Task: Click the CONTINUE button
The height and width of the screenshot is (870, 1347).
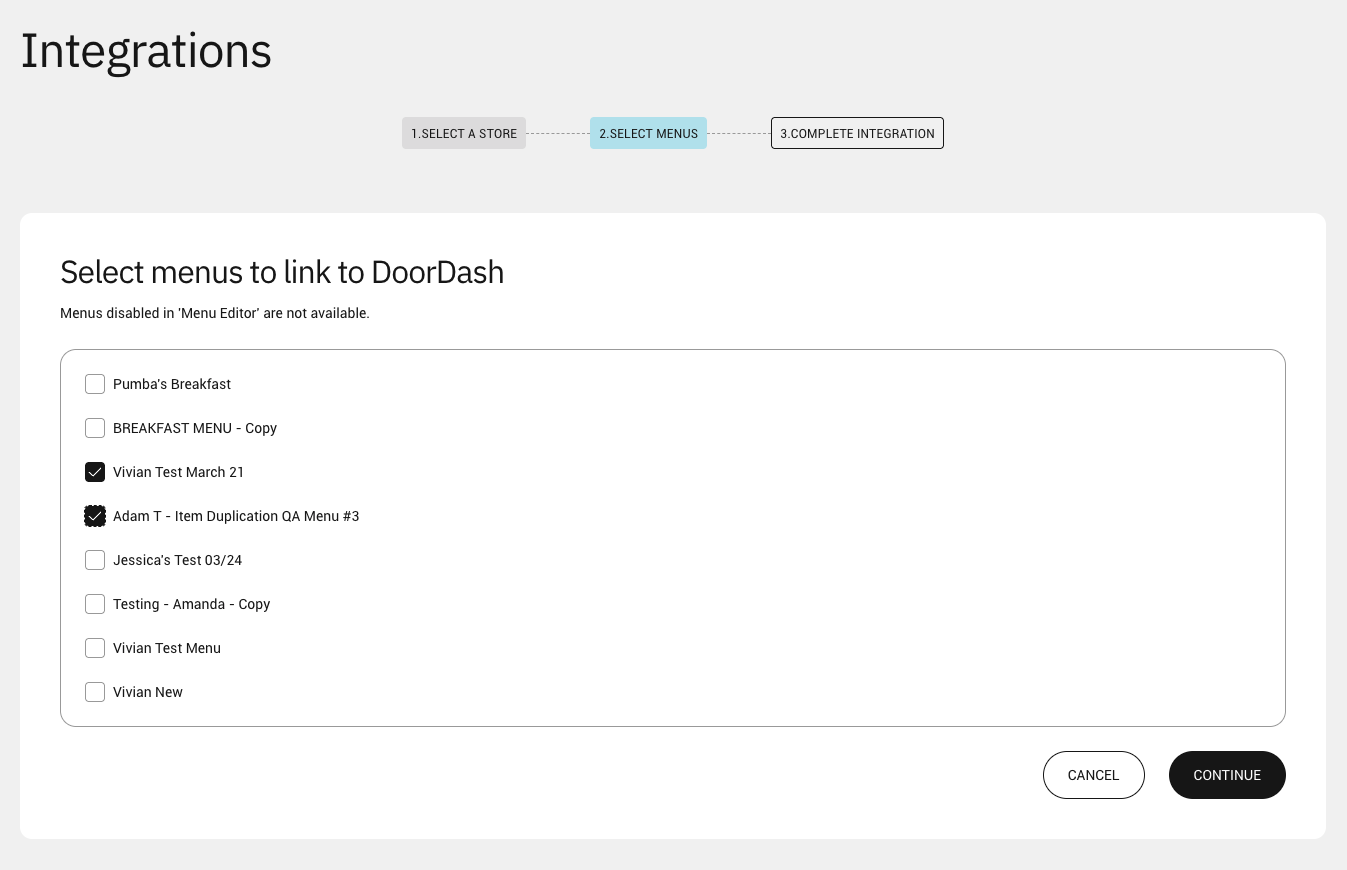Action: point(1227,775)
